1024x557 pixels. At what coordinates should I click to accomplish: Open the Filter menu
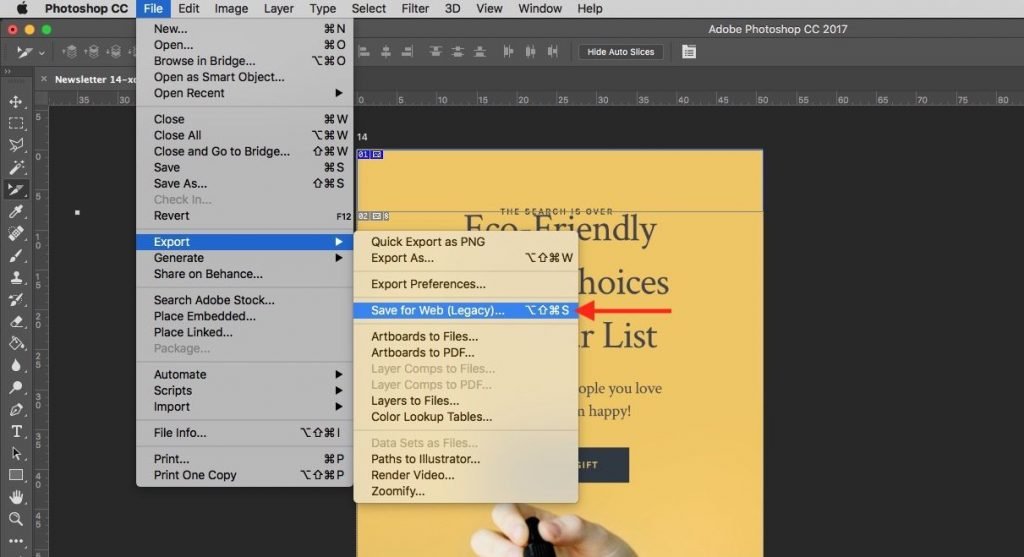point(414,9)
